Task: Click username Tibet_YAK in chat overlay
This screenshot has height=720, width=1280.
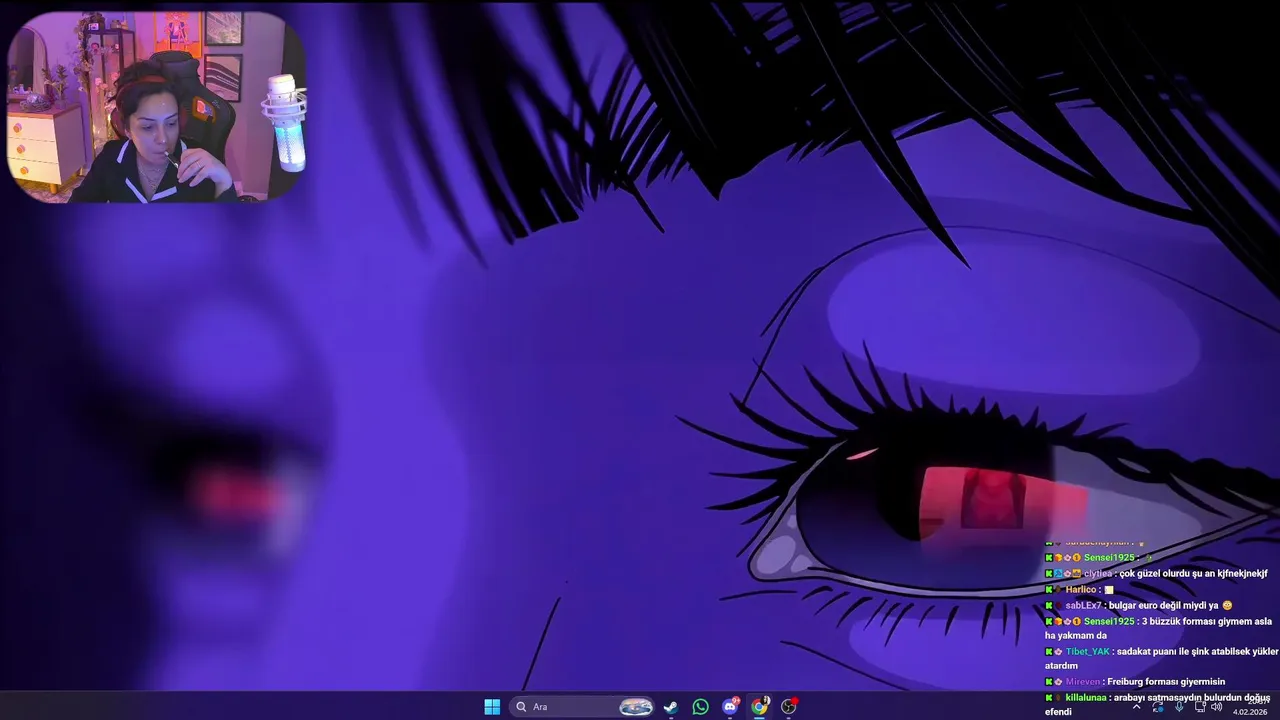Action: click(1087, 652)
